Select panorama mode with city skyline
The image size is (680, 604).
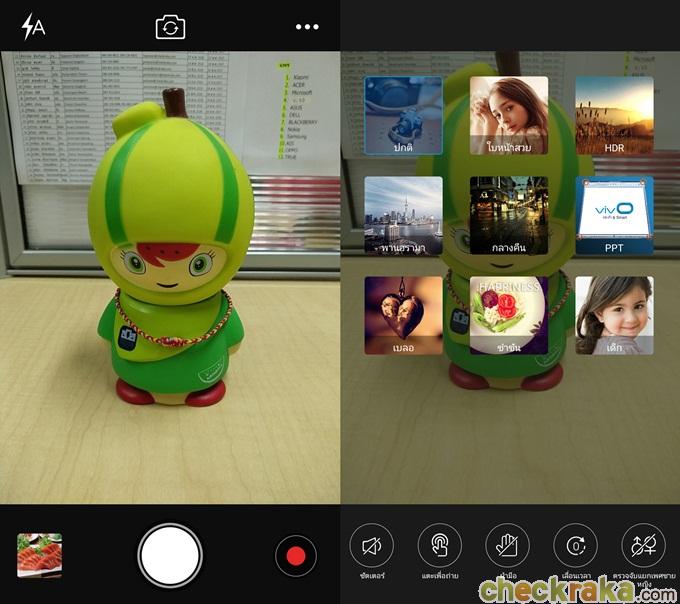[403, 215]
